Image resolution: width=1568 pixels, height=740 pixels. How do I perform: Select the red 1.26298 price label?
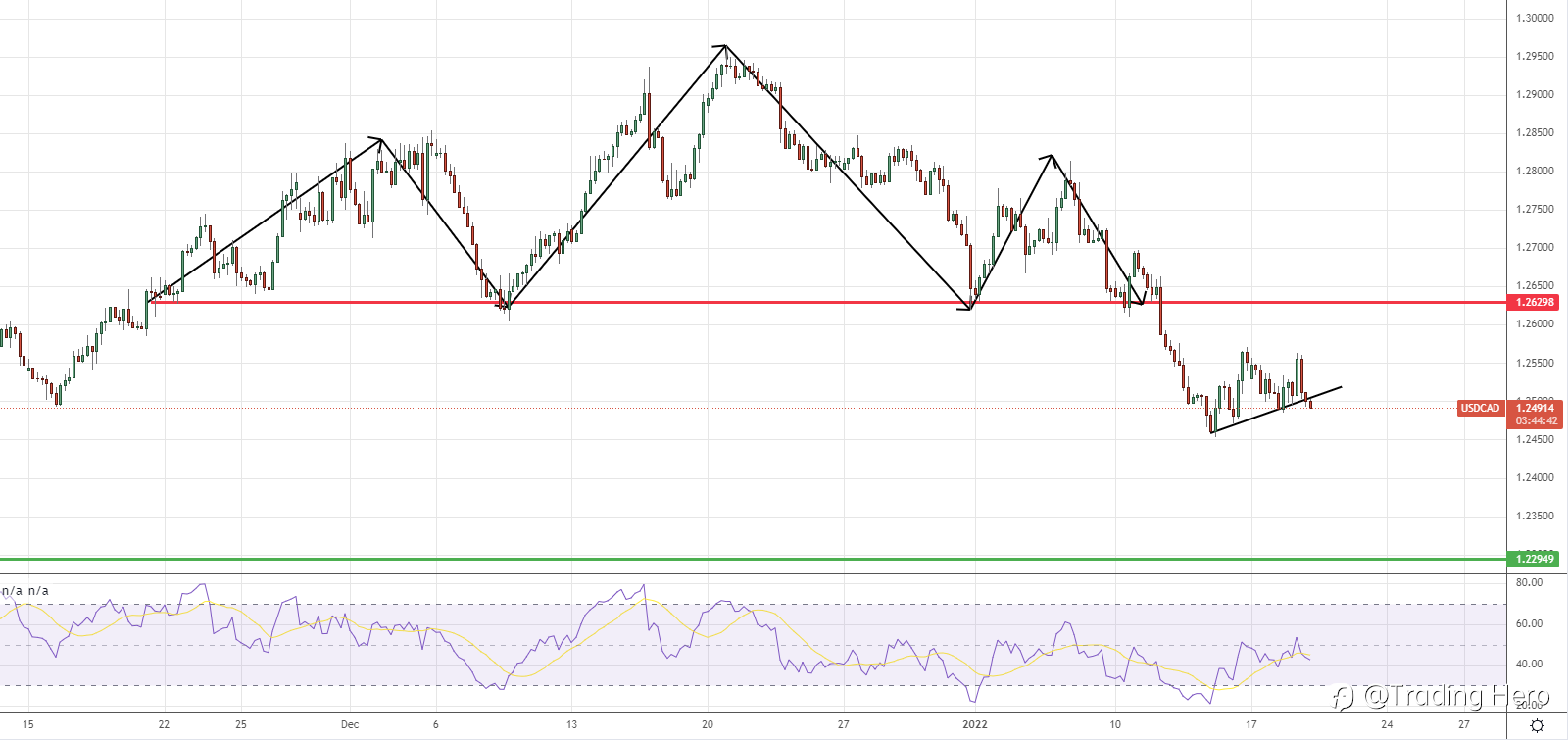click(1535, 302)
